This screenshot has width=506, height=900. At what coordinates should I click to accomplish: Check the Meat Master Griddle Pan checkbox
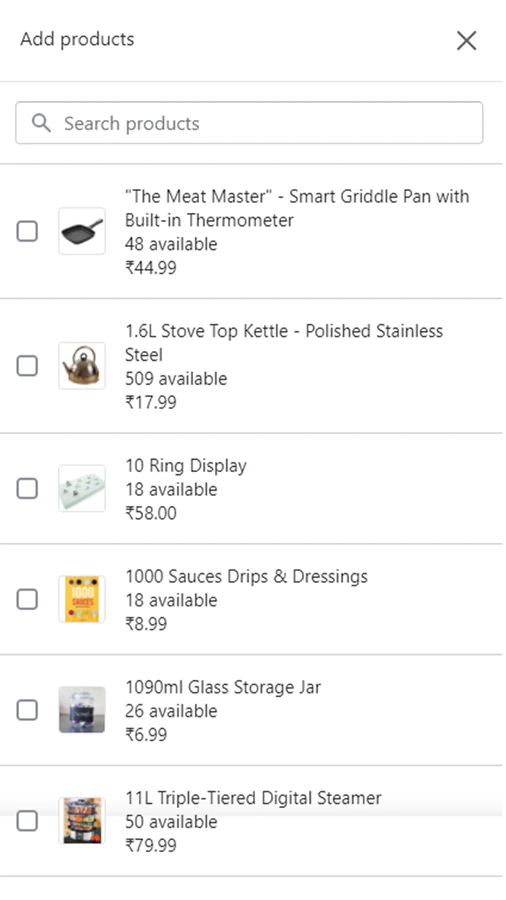(x=27, y=231)
